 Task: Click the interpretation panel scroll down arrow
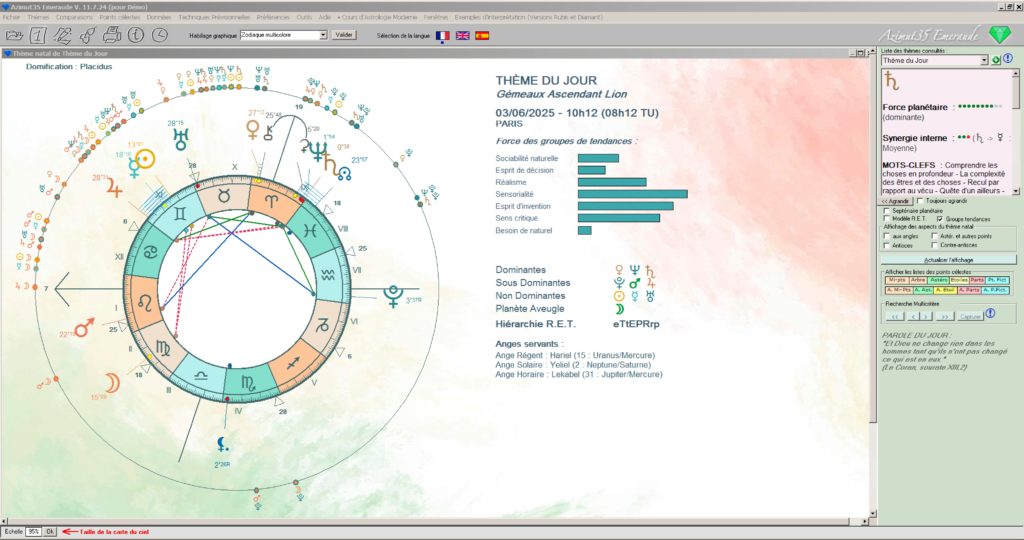point(1016,192)
